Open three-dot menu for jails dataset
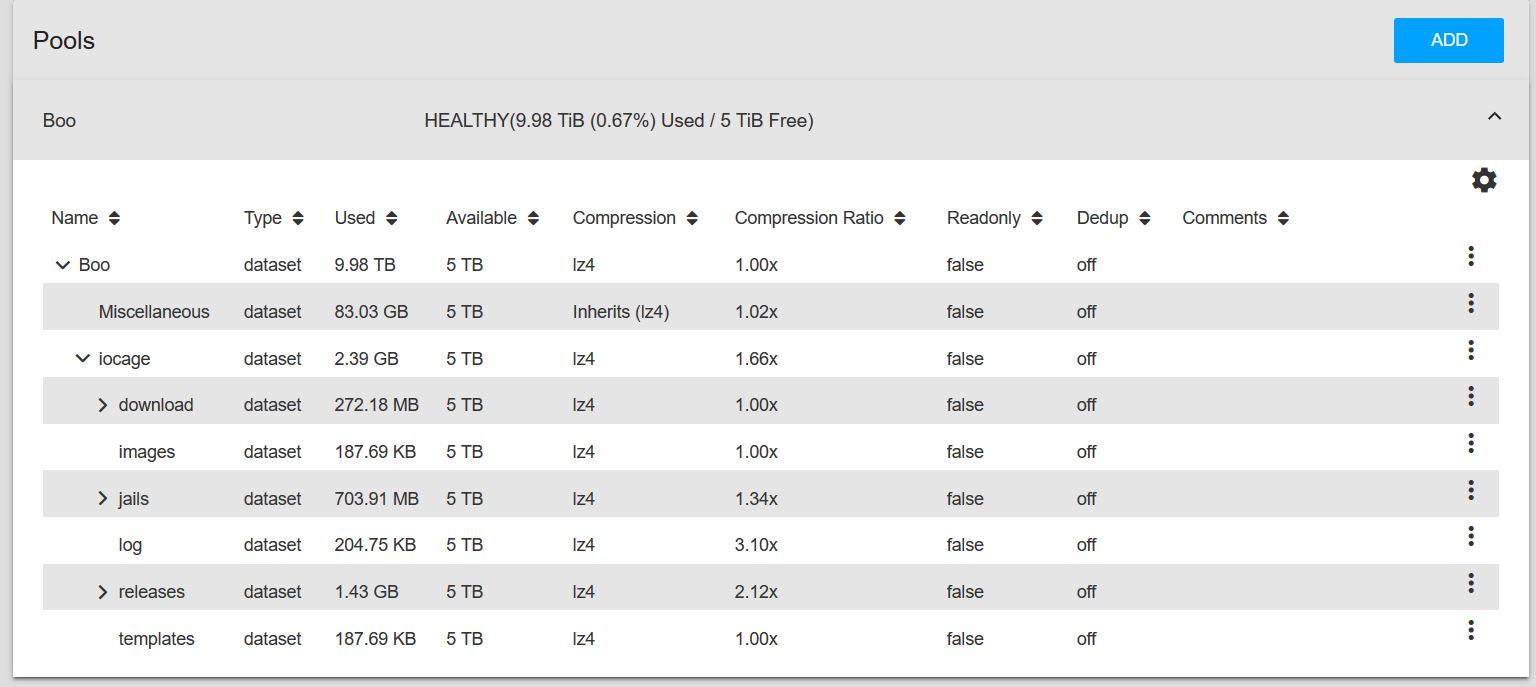This screenshot has height=687, width=1536. pyautogui.click(x=1471, y=490)
